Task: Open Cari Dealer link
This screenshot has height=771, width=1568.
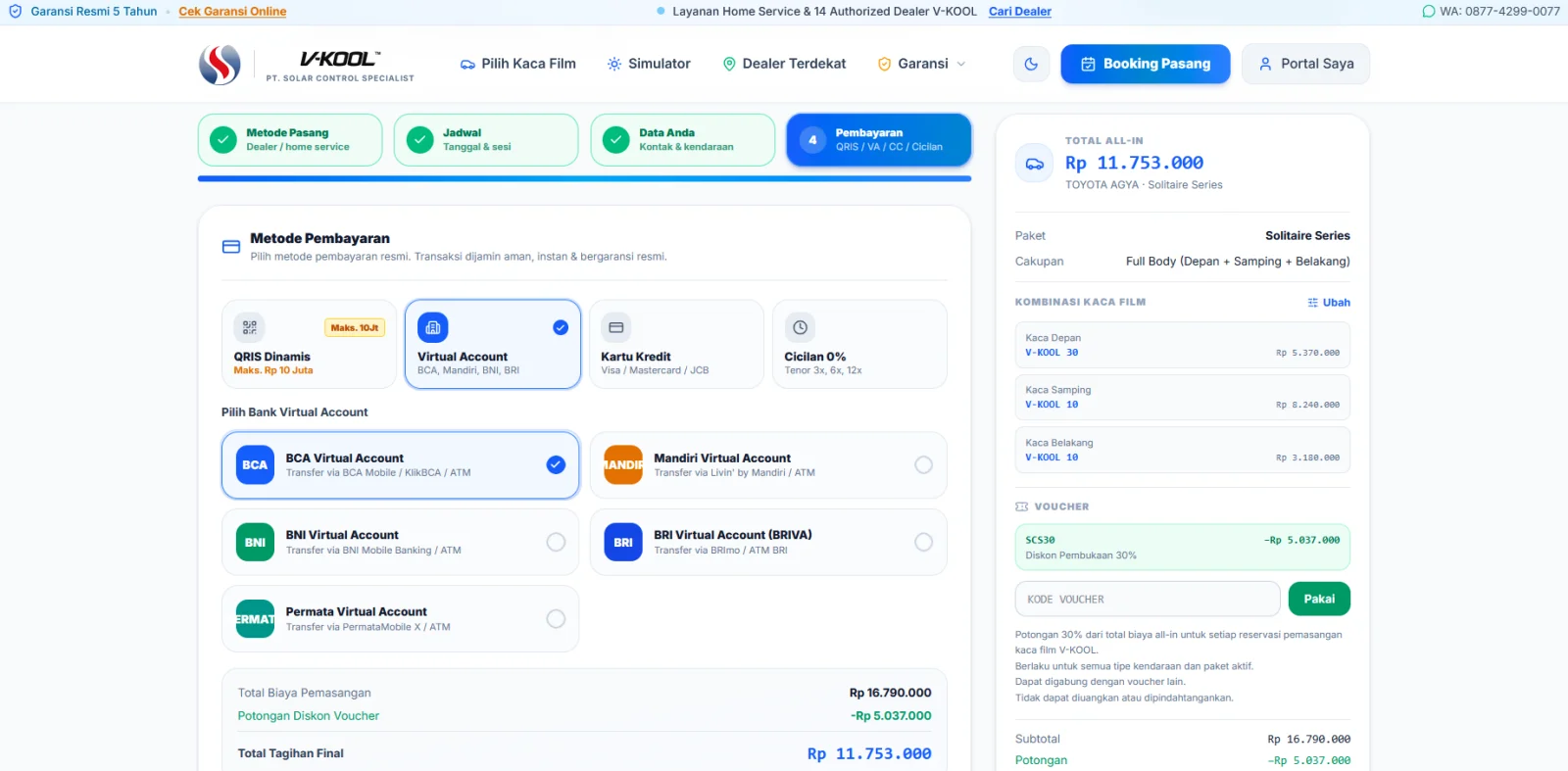Action: point(1020,12)
